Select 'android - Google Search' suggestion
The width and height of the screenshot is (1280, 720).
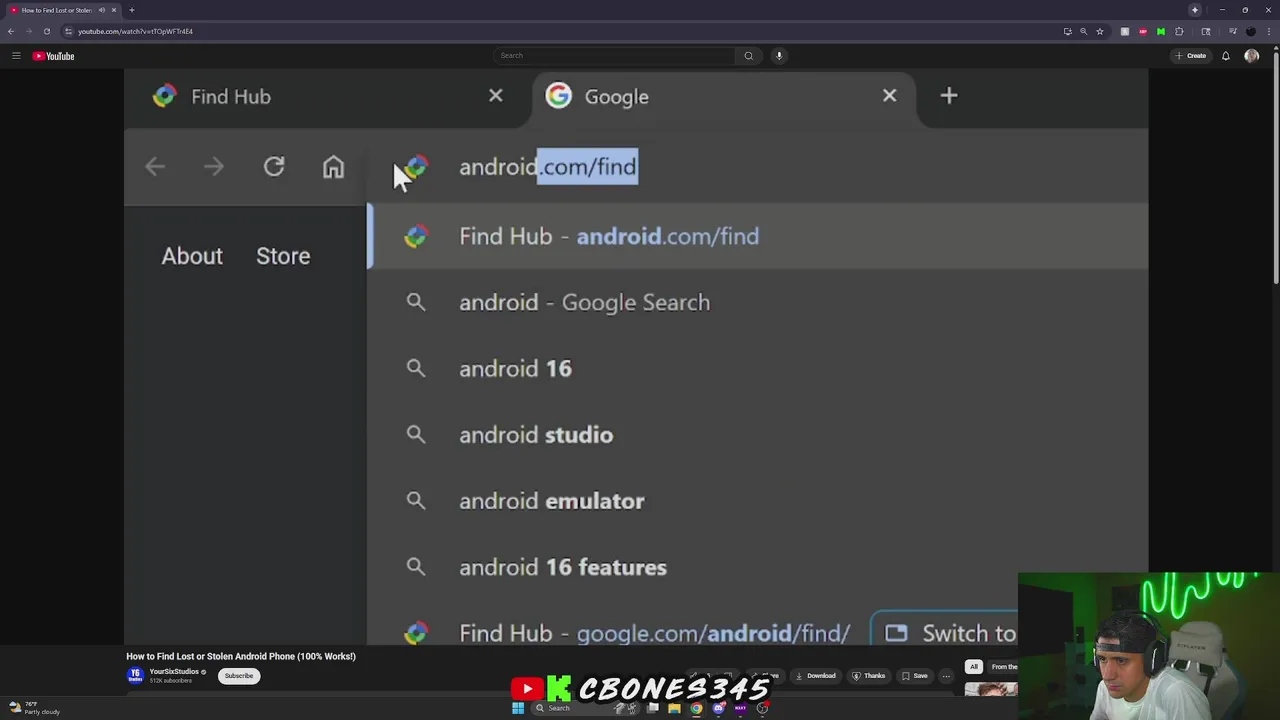point(758,302)
